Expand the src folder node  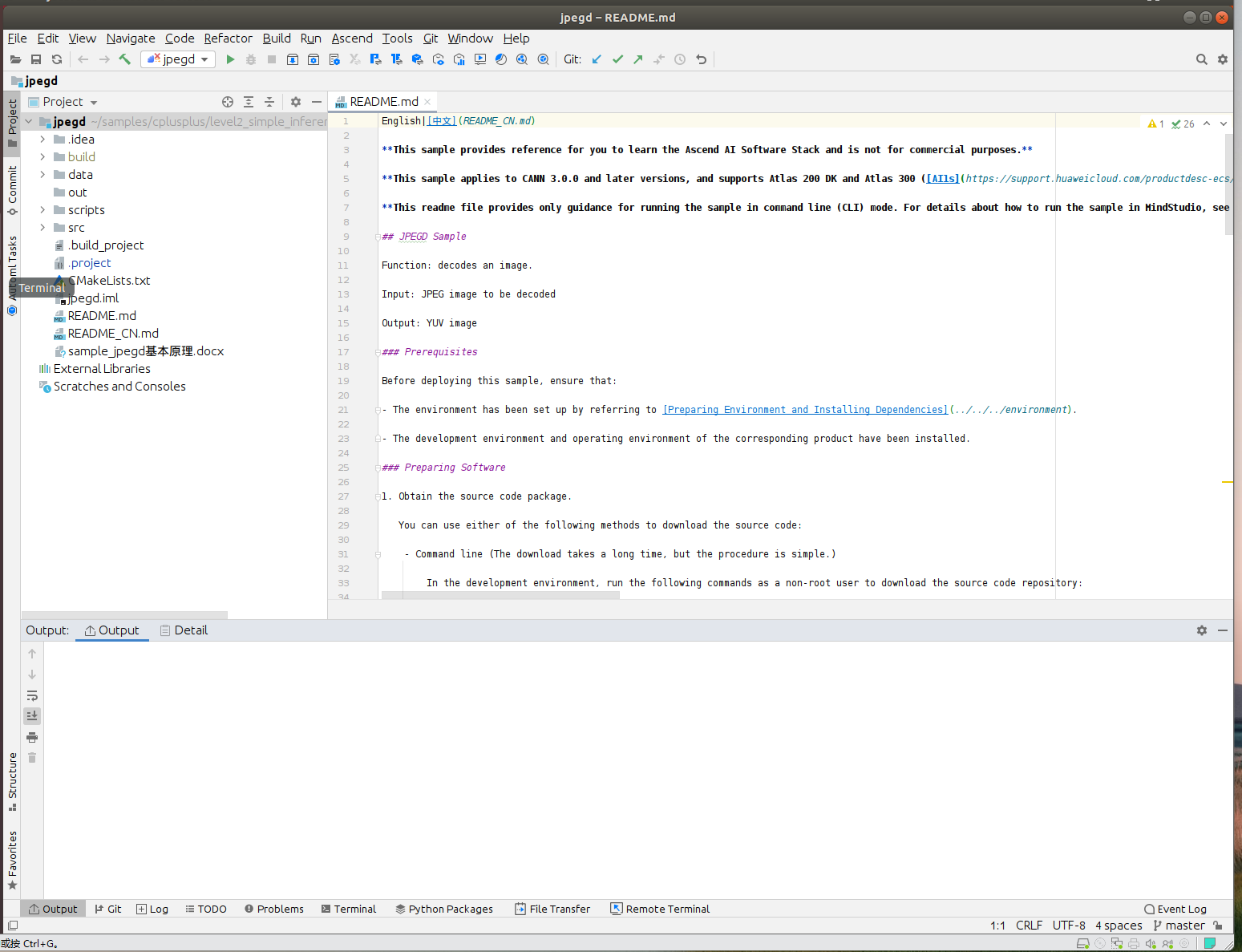tap(42, 228)
